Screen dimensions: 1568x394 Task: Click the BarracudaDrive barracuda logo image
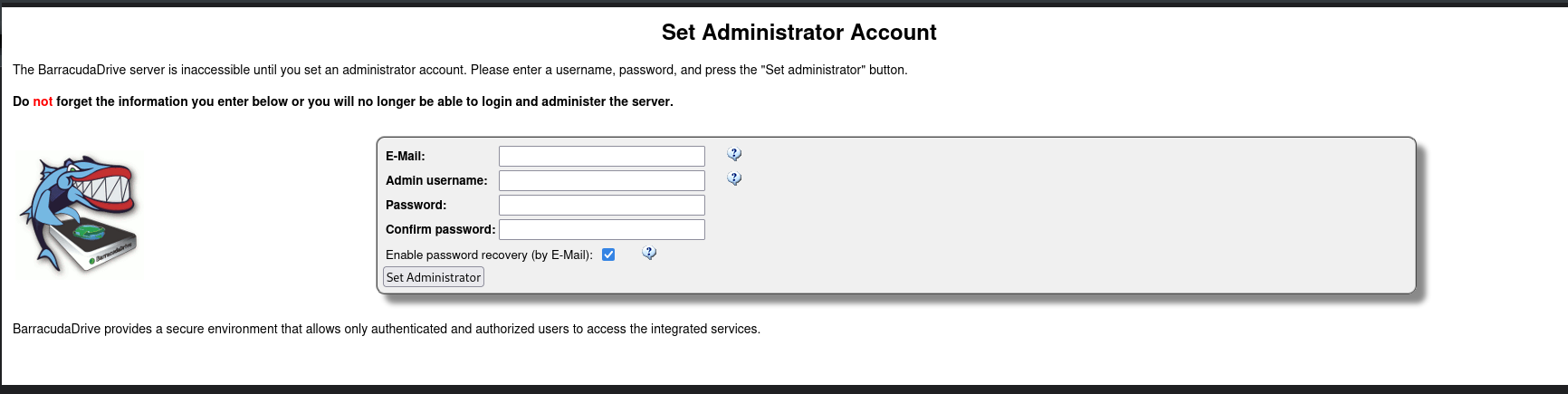click(x=80, y=214)
